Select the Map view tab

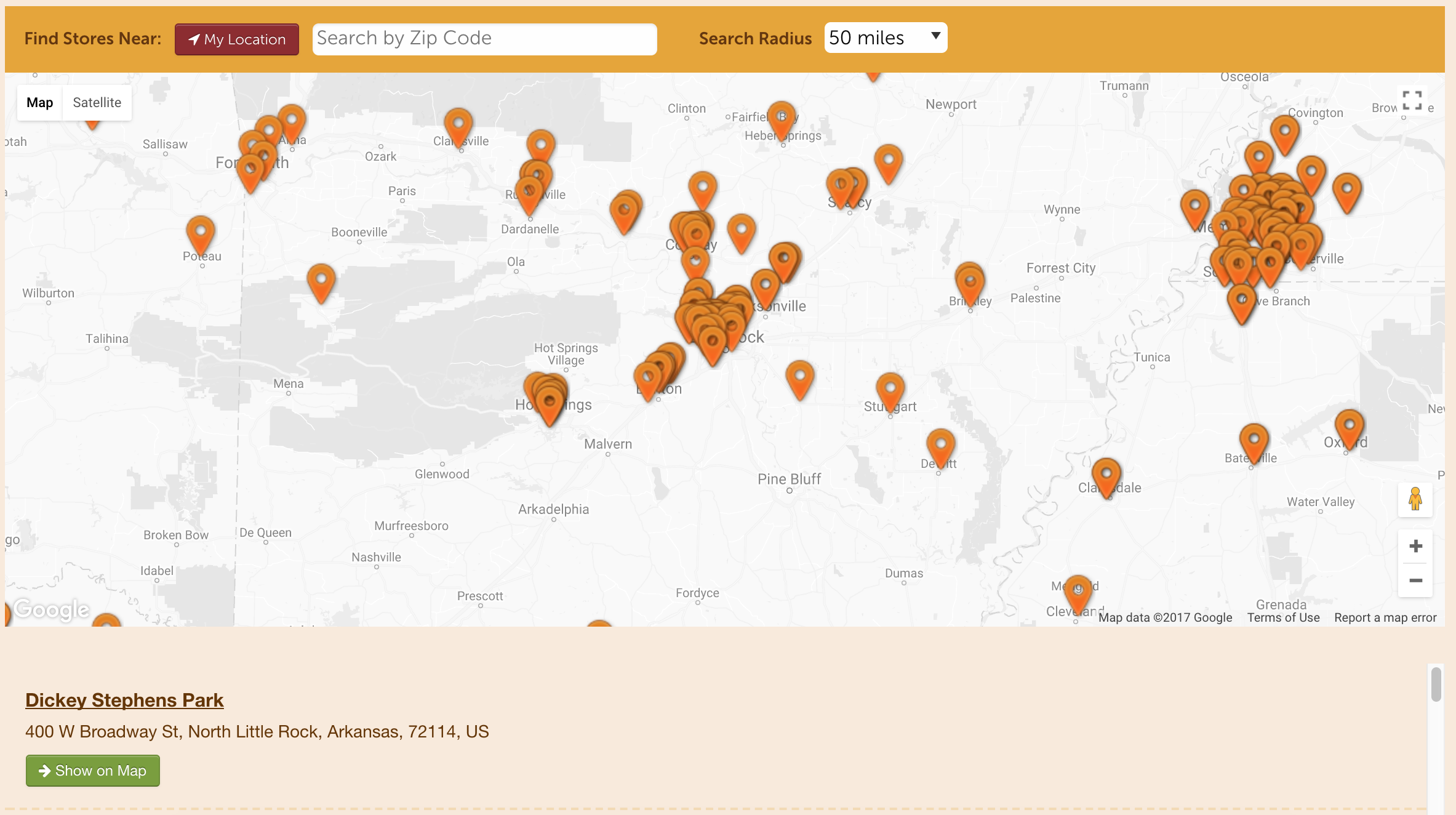[x=40, y=103]
